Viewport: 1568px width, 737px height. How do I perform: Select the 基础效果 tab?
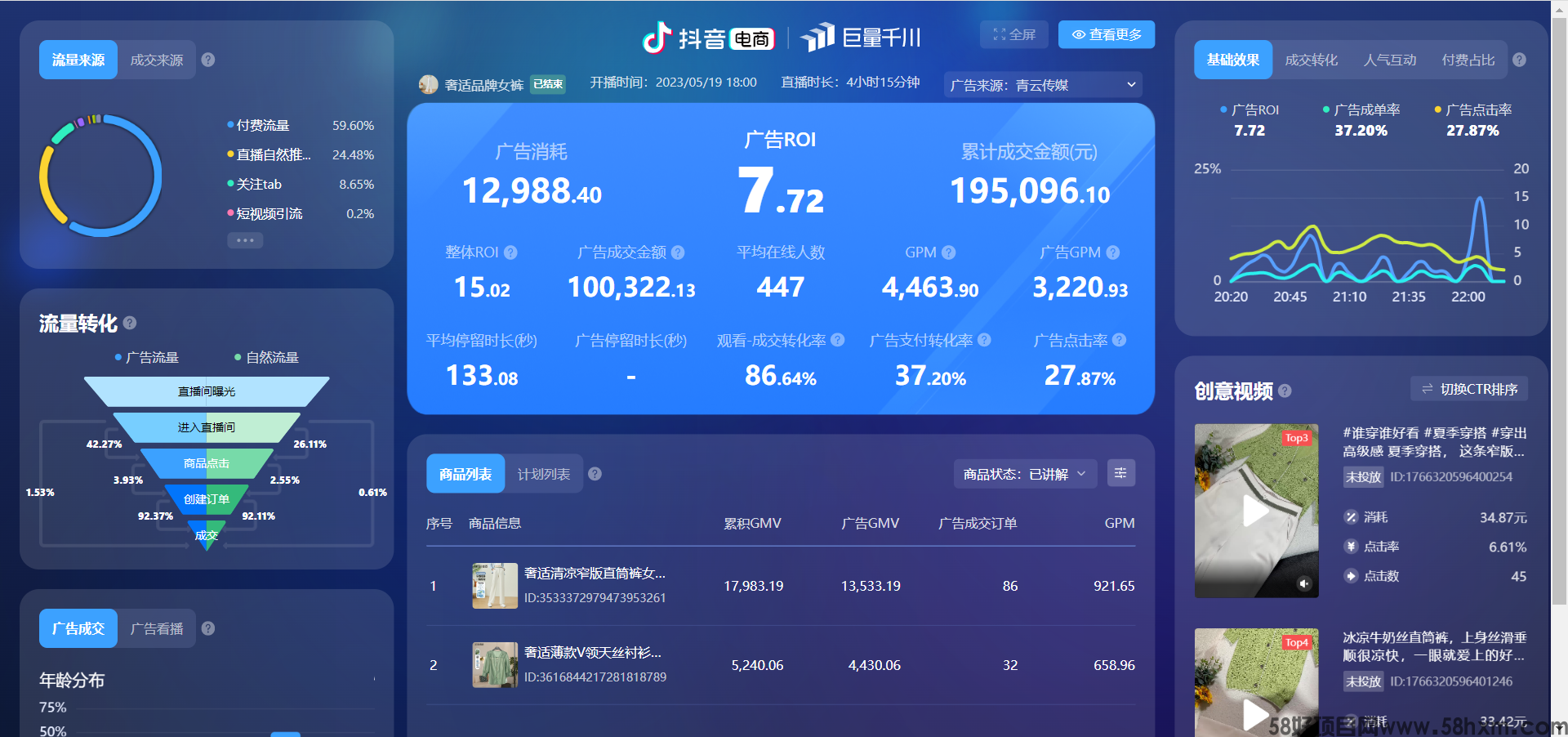tap(1233, 60)
